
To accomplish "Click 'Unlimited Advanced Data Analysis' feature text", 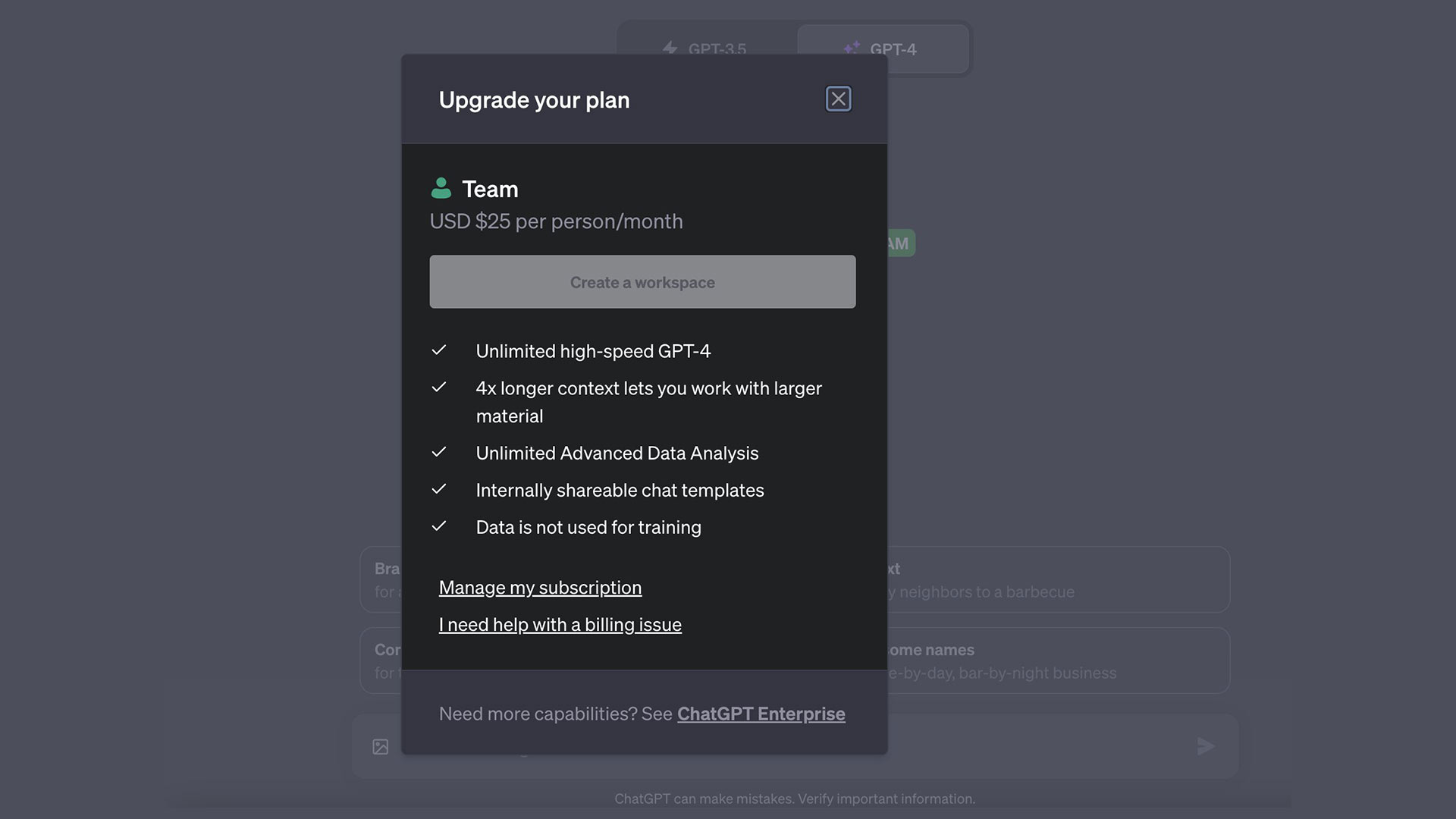I will coord(617,453).
